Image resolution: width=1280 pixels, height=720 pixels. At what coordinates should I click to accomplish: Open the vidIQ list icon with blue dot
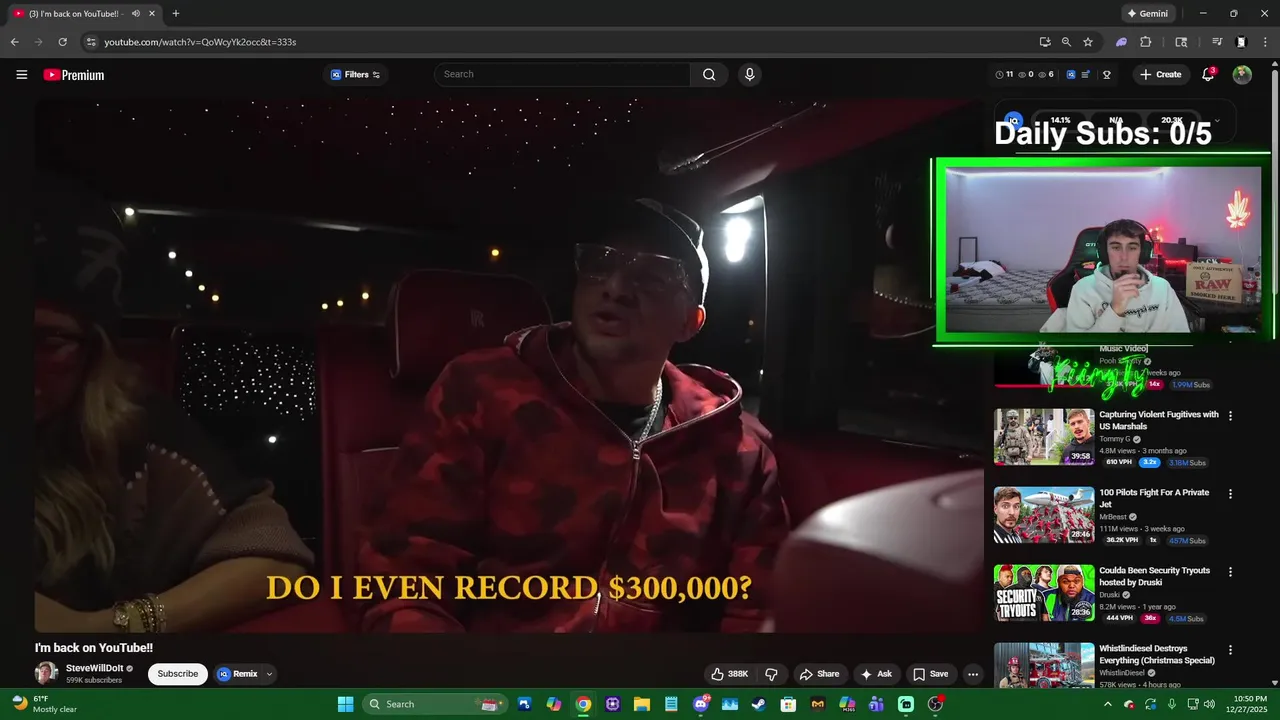coord(1086,75)
